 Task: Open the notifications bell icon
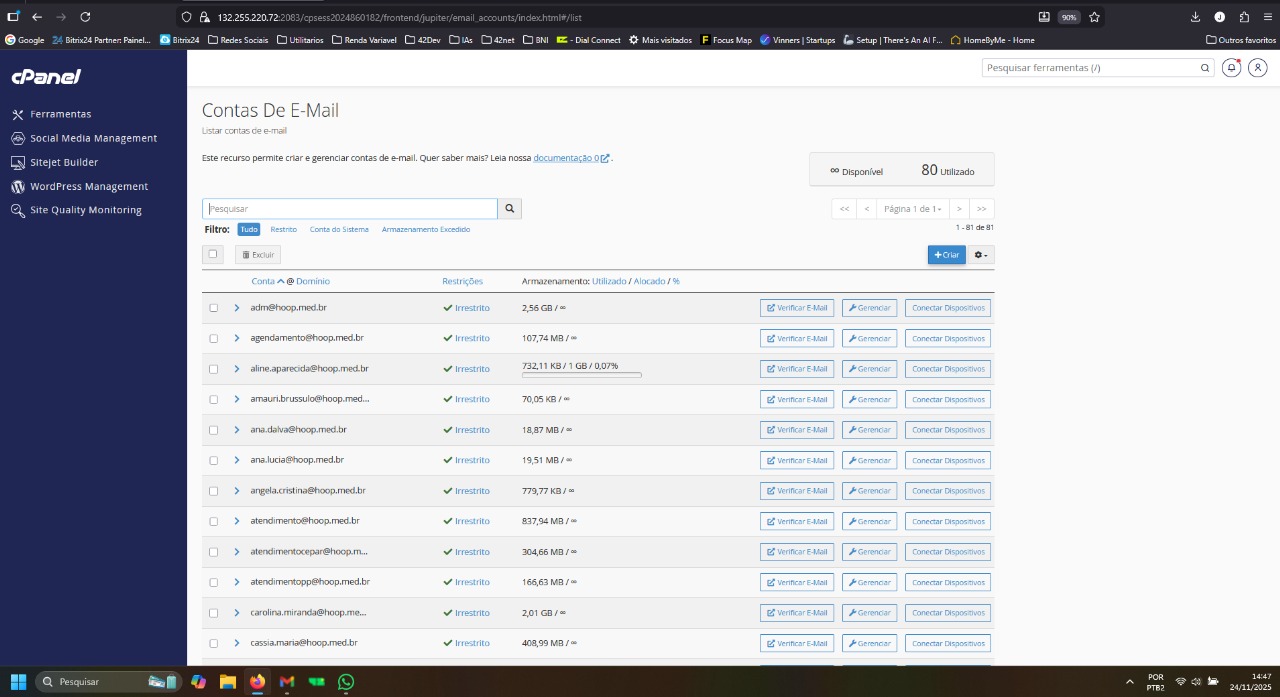point(1231,68)
